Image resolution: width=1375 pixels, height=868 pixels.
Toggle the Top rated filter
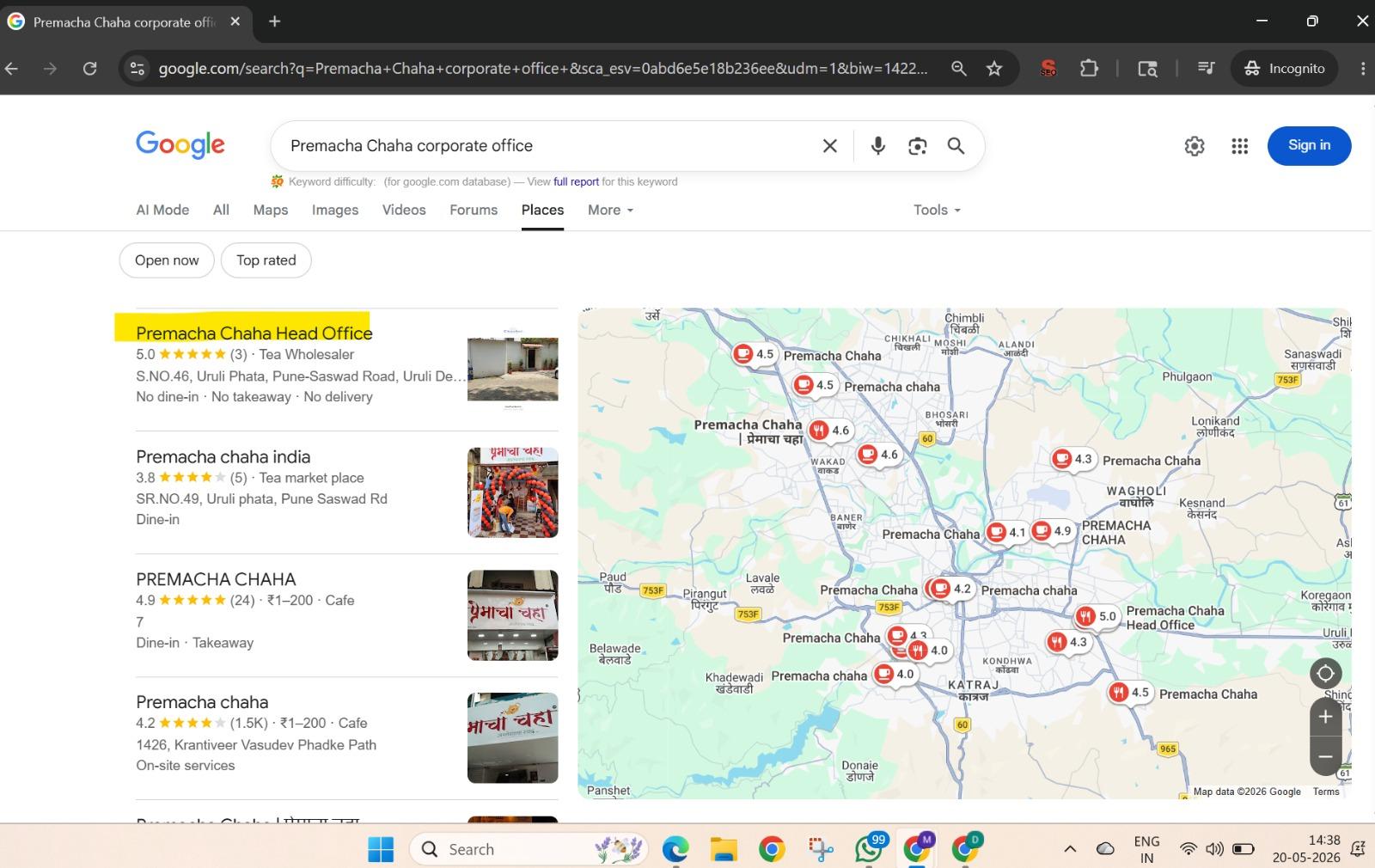(266, 260)
